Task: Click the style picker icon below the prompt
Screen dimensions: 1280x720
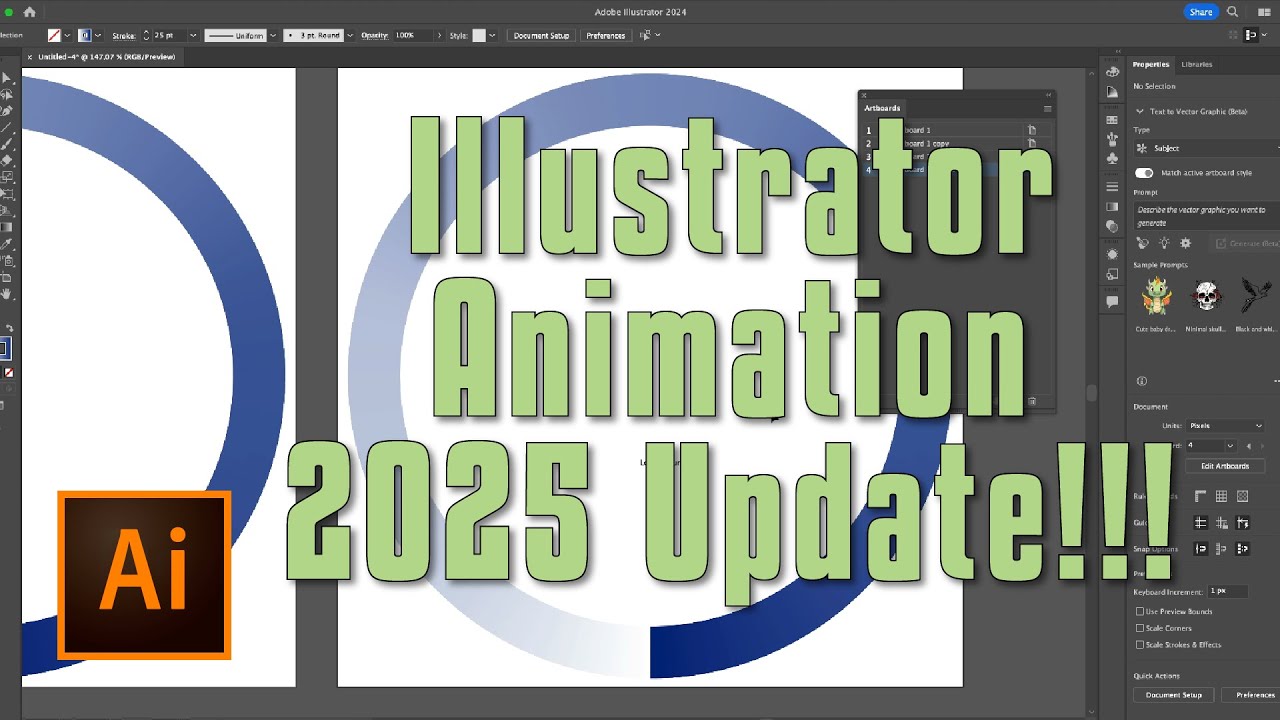Action: pyautogui.click(x=1143, y=243)
